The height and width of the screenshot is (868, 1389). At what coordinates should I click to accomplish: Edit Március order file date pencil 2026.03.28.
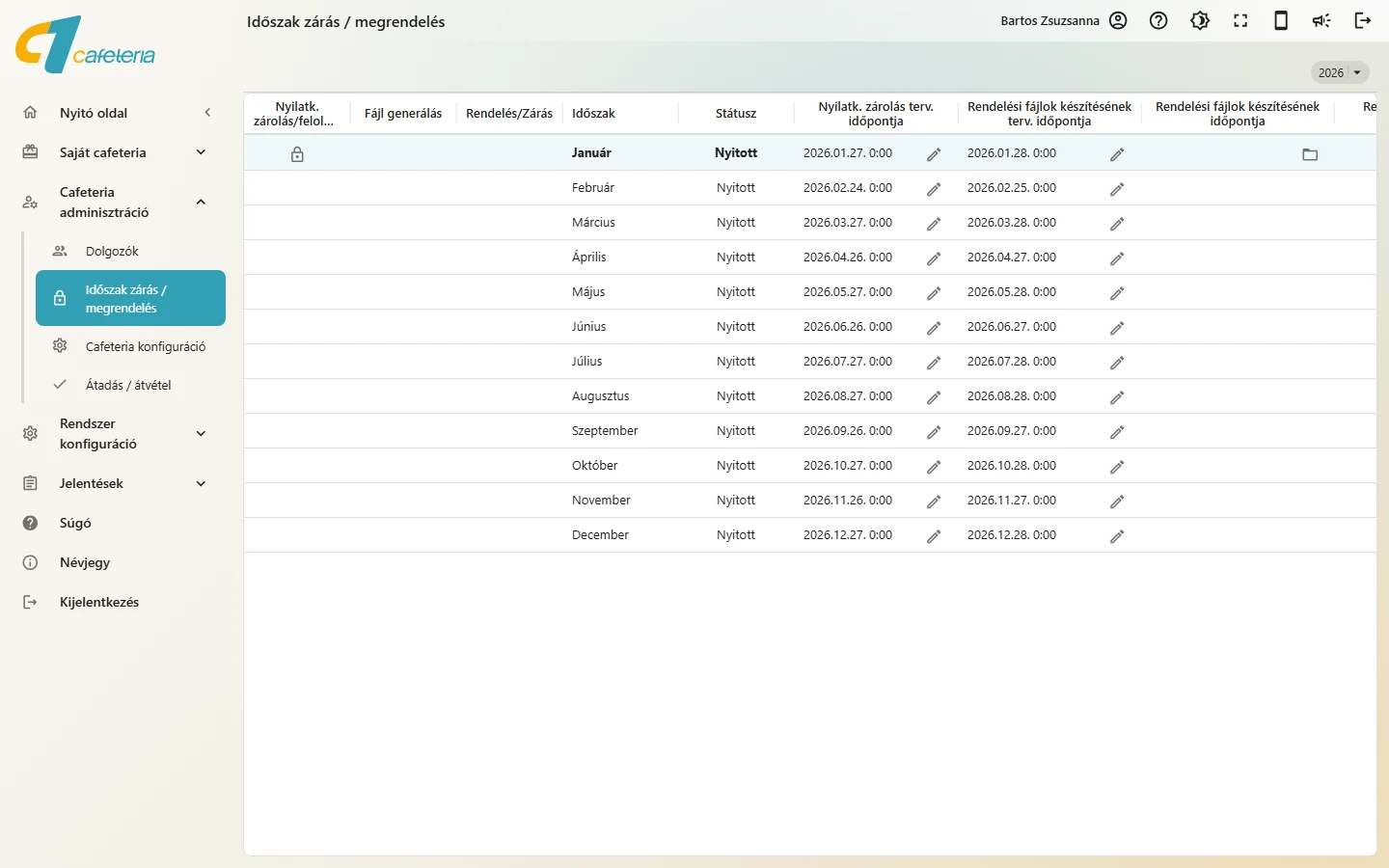tap(1117, 224)
